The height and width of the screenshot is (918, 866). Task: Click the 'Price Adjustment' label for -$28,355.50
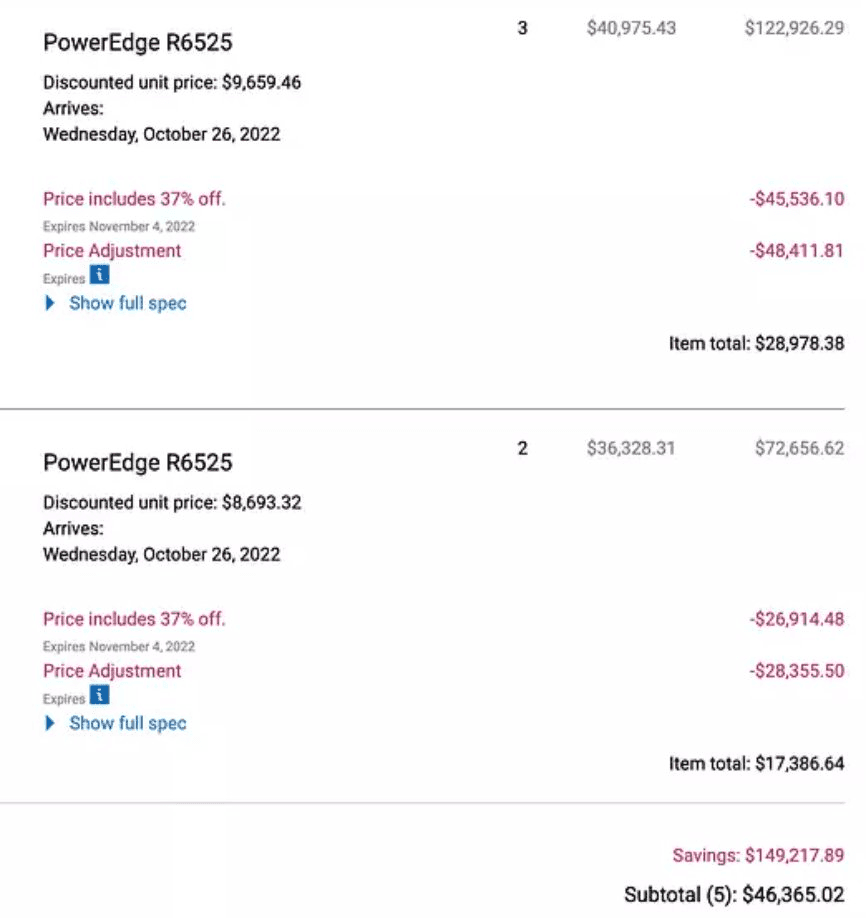point(112,671)
